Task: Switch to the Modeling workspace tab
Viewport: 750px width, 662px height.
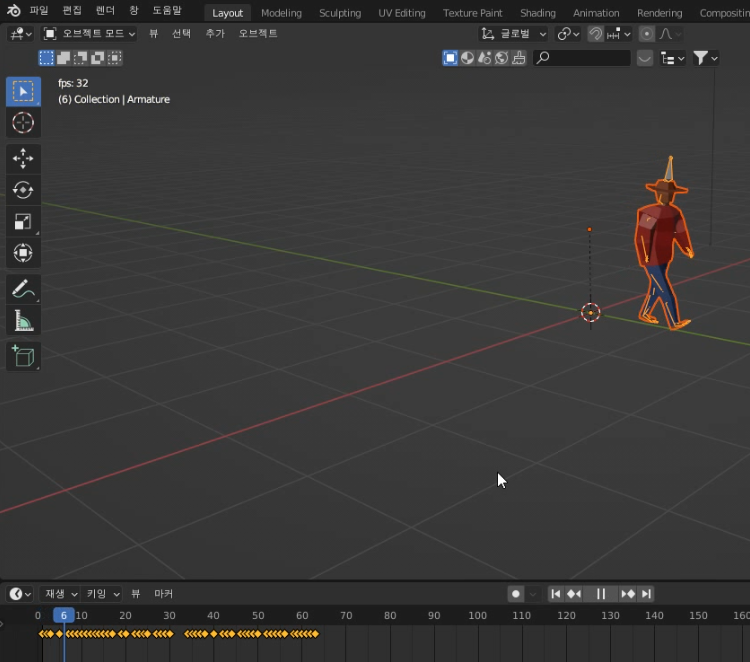Action: coord(281,13)
